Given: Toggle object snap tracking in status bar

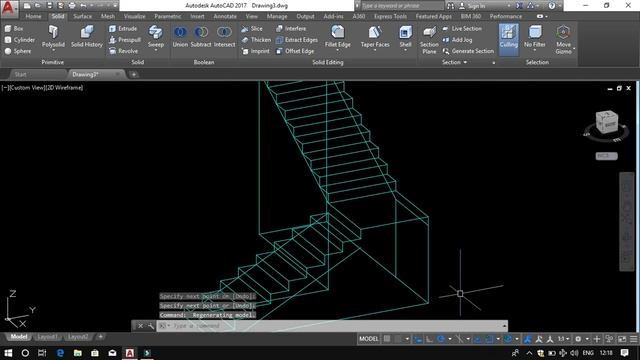Looking at the screenshot, I should (x=478, y=339).
